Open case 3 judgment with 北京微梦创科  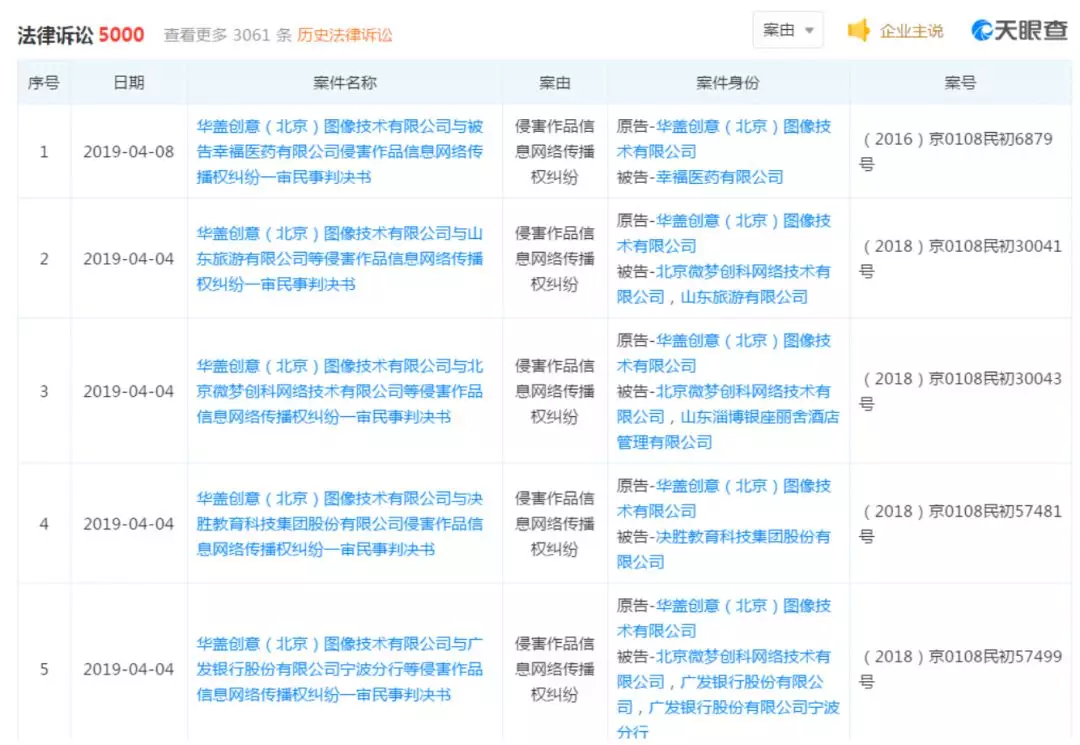tap(339, 391)
